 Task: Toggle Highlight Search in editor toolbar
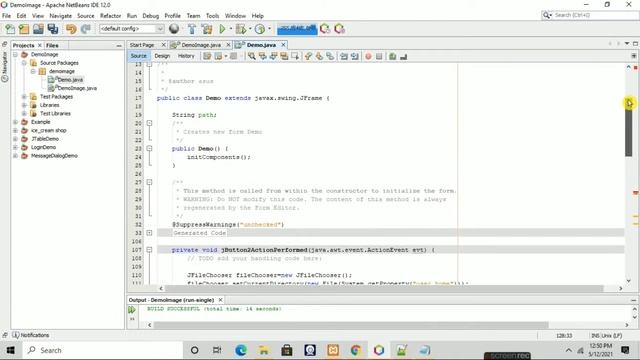[x=284, y=56]
